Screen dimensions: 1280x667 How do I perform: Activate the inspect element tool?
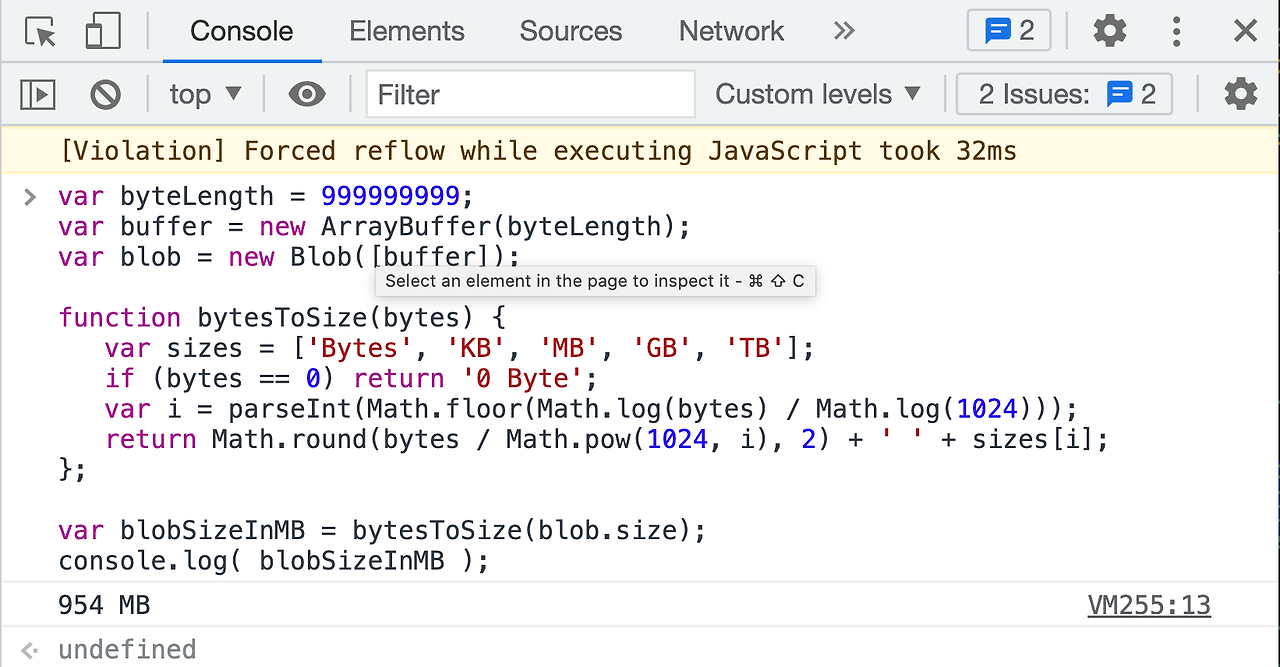pyautogui.click(x=40, y=30)
